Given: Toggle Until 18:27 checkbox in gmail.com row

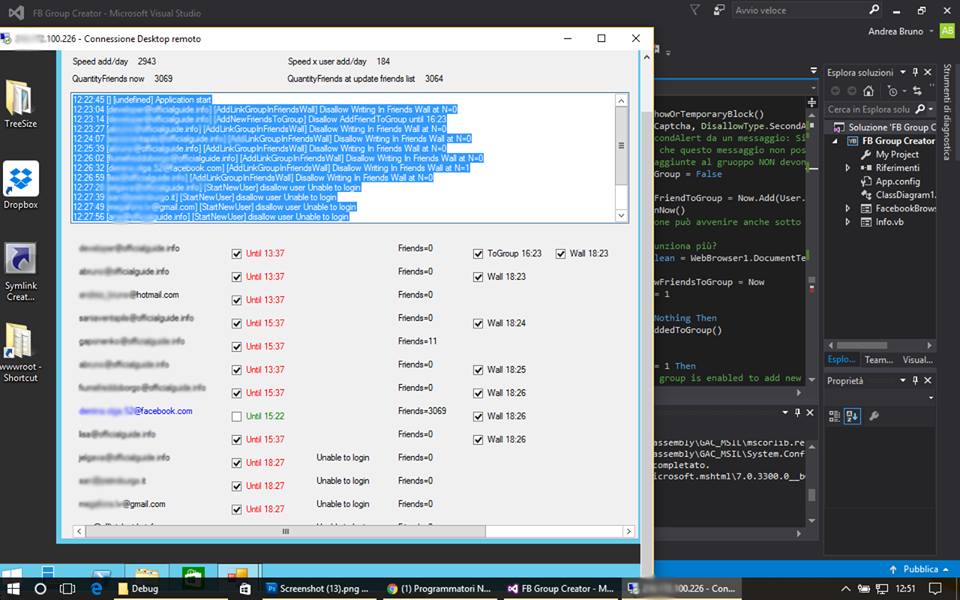Looking at the screenshot, I should pyautogui.click(x=236, y=509).
